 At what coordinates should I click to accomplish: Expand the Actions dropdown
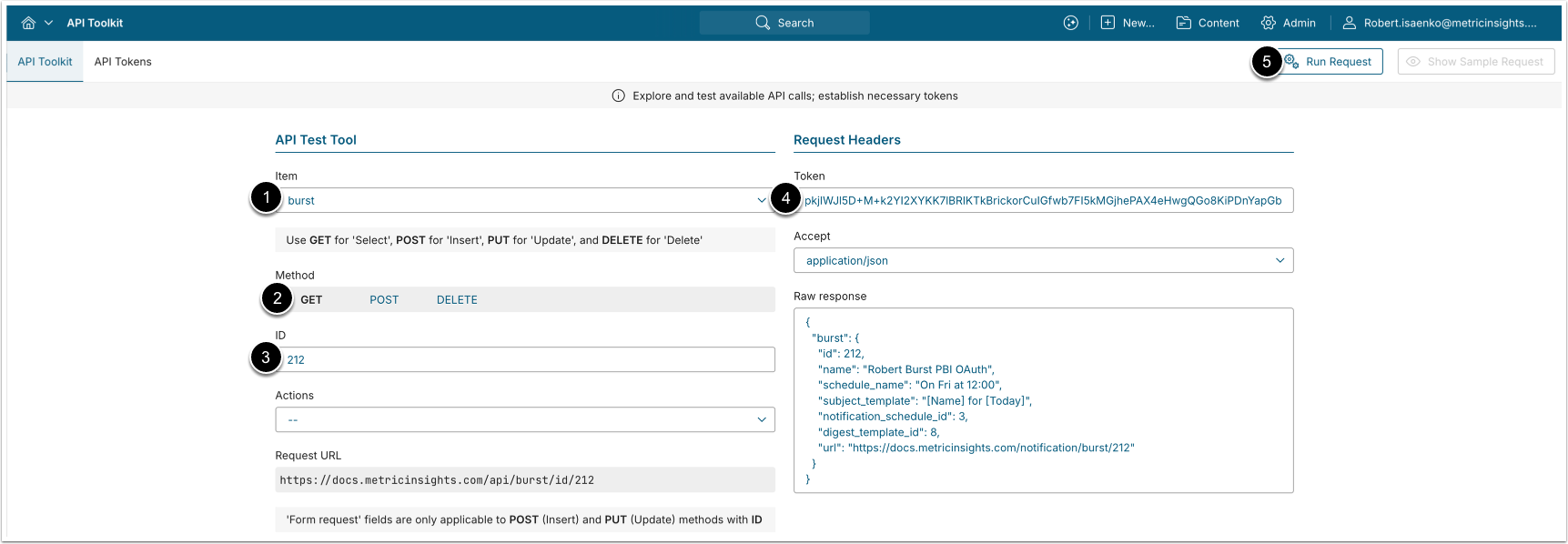pos(525,419)
